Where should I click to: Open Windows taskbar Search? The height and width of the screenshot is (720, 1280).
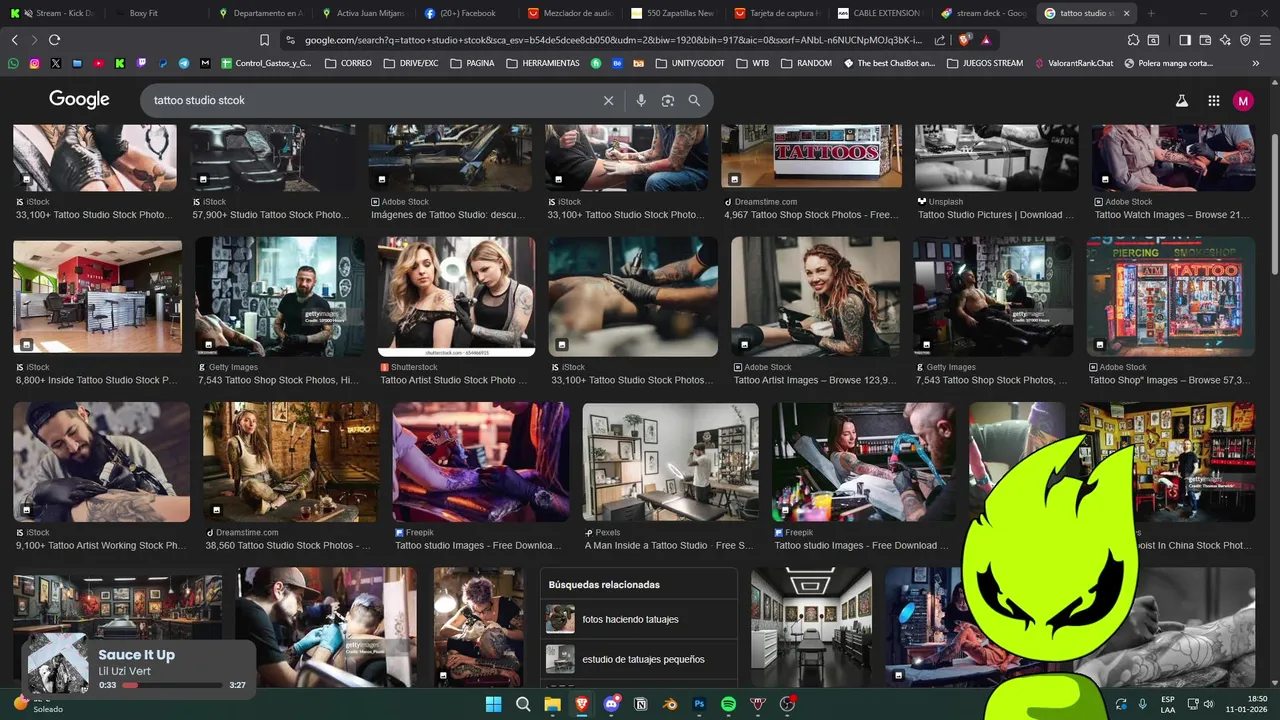[x=523, y=704]
